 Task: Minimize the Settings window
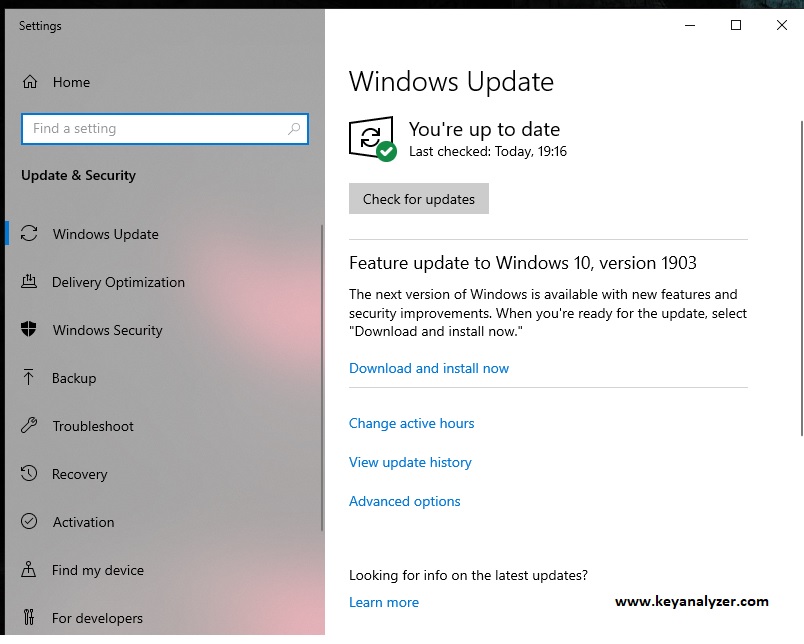click(690, 25)
